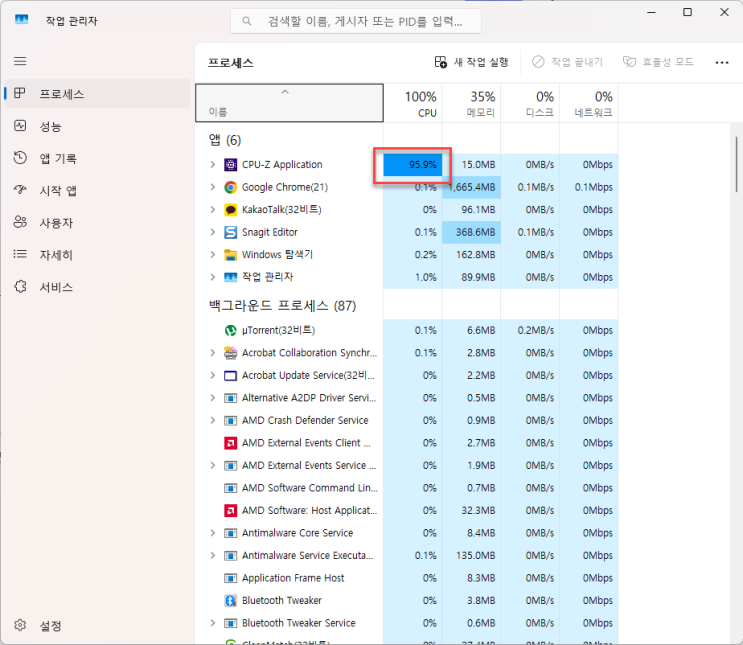Image resolution: width=743 pixels, height=645 pixels.
Task: Expand KakaoTalk(32비트) process group
Action: click(x=213, y=209)
